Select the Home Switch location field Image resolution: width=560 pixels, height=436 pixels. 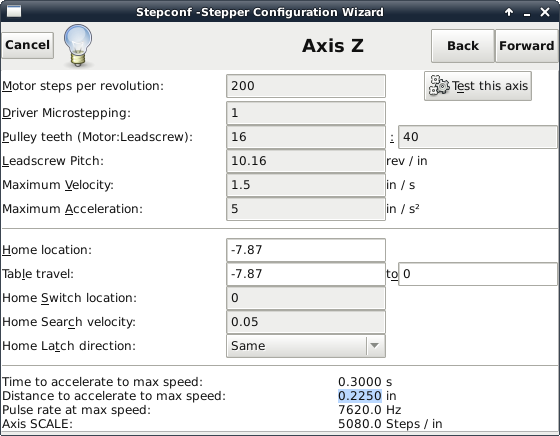tap(306, 298)
